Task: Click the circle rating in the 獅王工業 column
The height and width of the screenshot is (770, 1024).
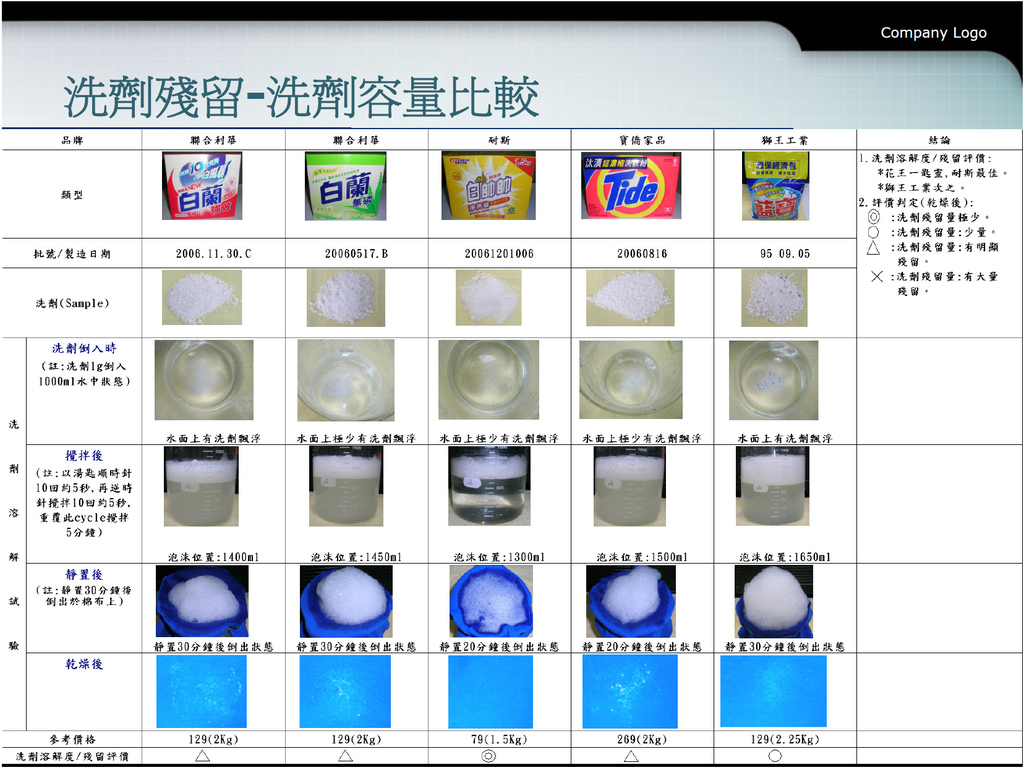Action: pos(775,756)
